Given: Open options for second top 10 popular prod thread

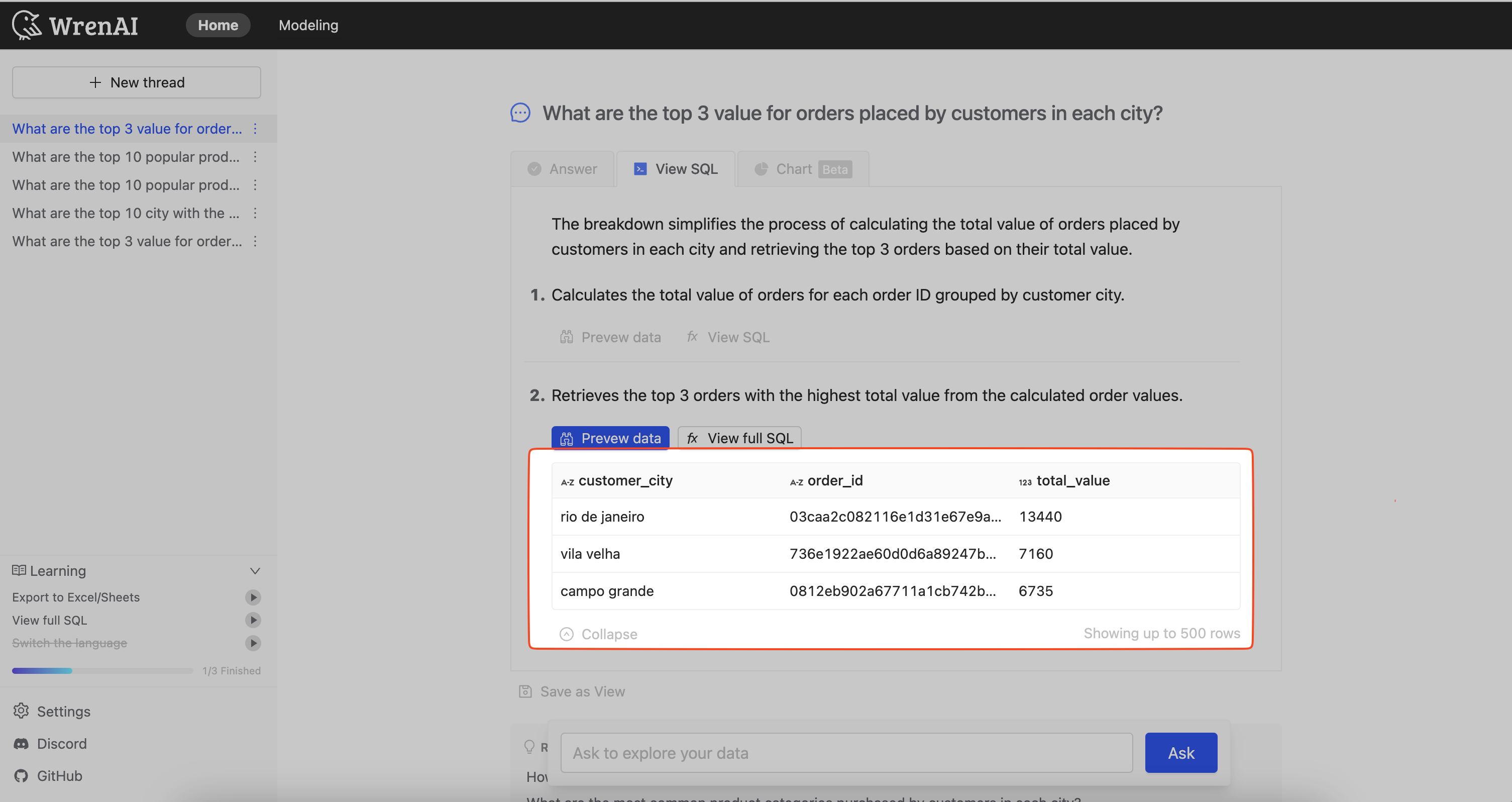Looking at the screenshot, I should click(x=255, y=185).
